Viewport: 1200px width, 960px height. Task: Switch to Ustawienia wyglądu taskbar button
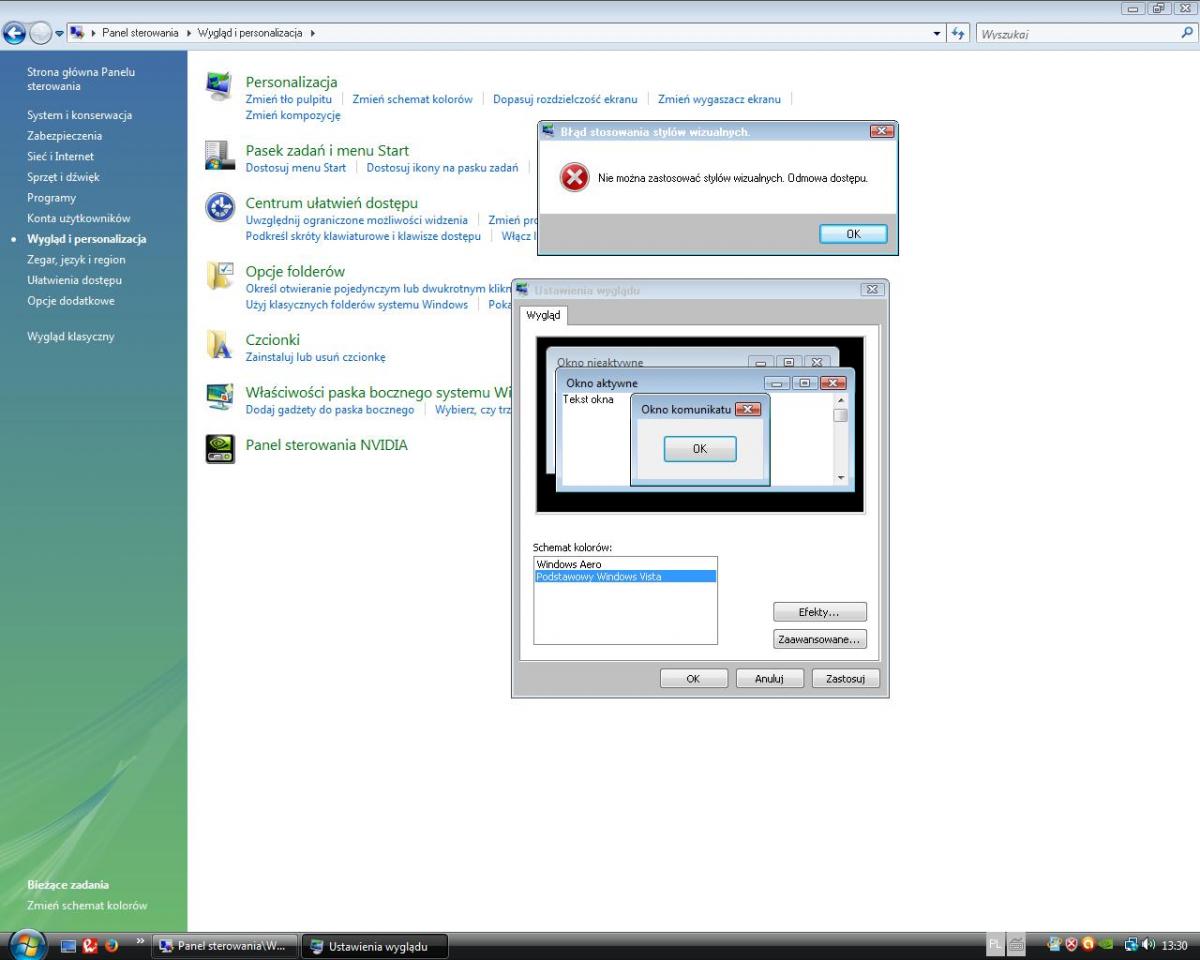tap(375, 946)
